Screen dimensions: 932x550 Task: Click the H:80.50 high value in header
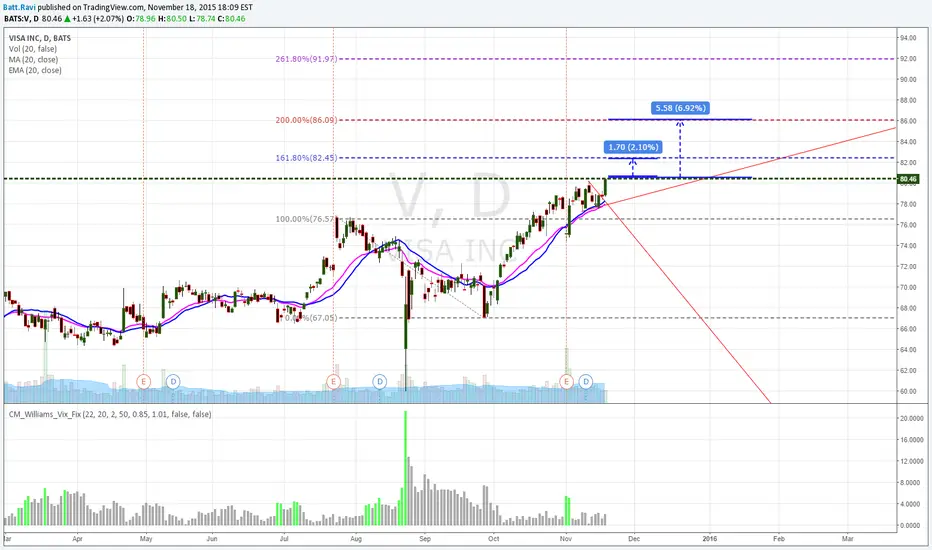click(172, 18)
